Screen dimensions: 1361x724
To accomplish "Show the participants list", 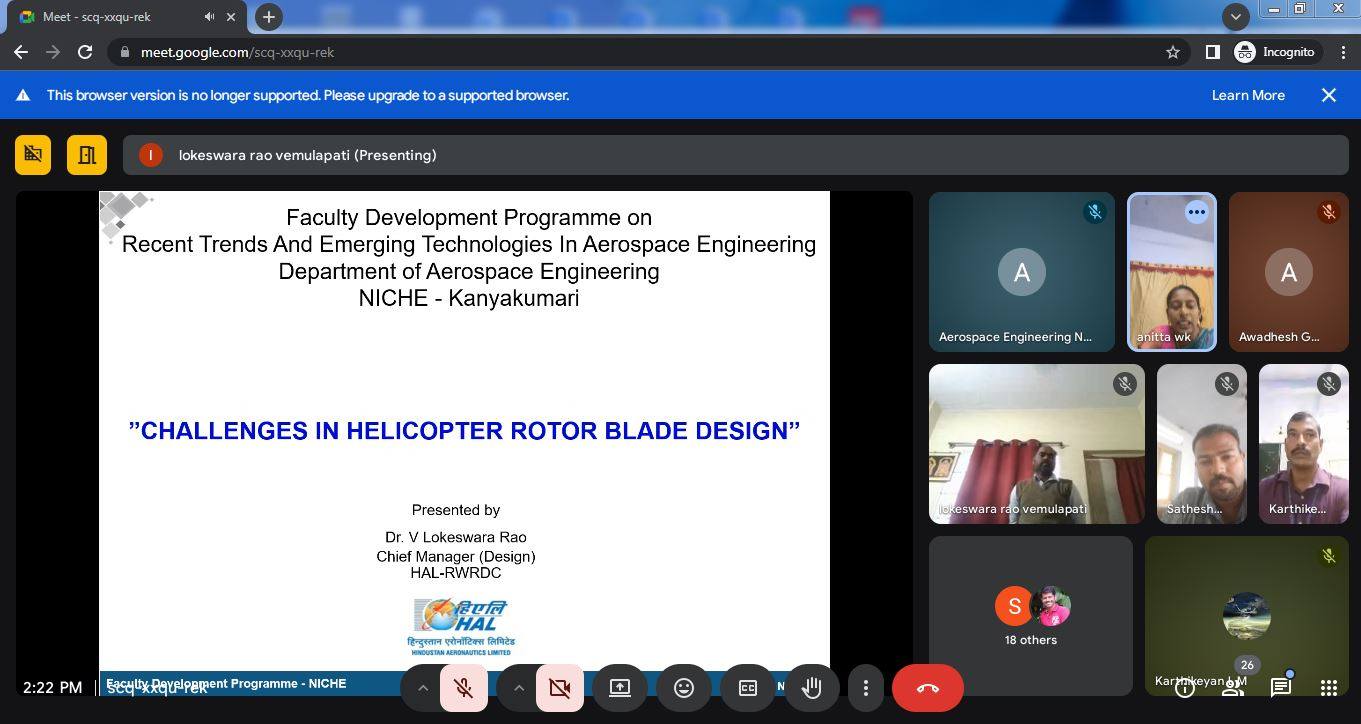I will pyautogui.click(x=1233, y=688).
